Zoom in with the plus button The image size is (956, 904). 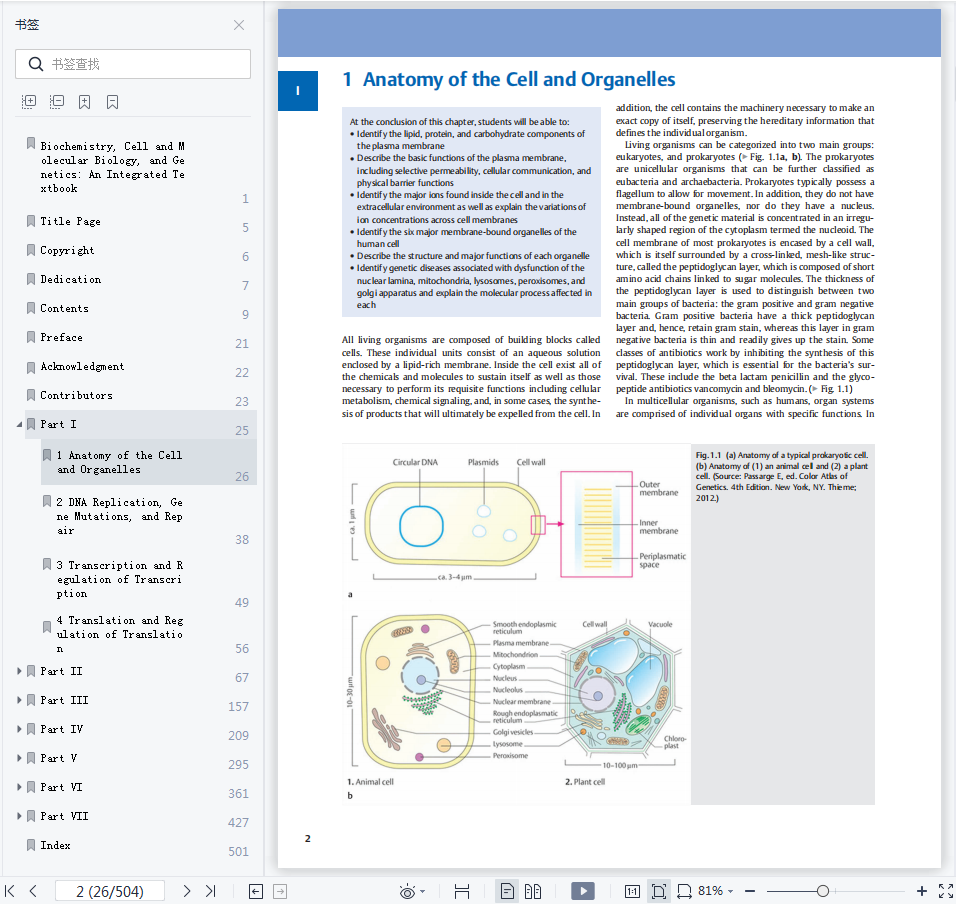click(922, 891)
